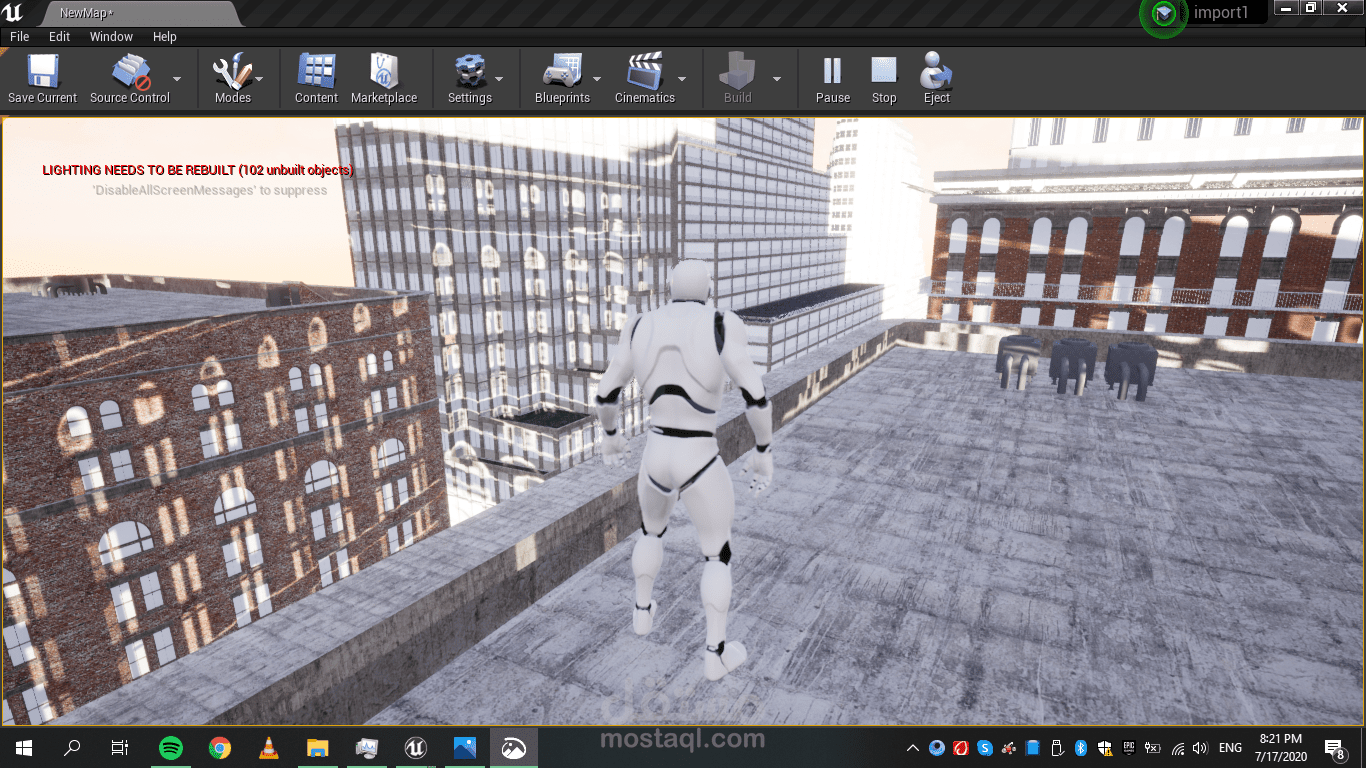The height and width of the screenshot is (768, 1366).
Task: Open the Windows Start menu
Action: [24, 747]
